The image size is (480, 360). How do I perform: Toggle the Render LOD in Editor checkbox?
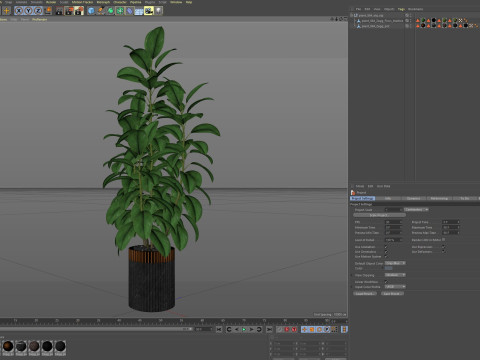443,239
